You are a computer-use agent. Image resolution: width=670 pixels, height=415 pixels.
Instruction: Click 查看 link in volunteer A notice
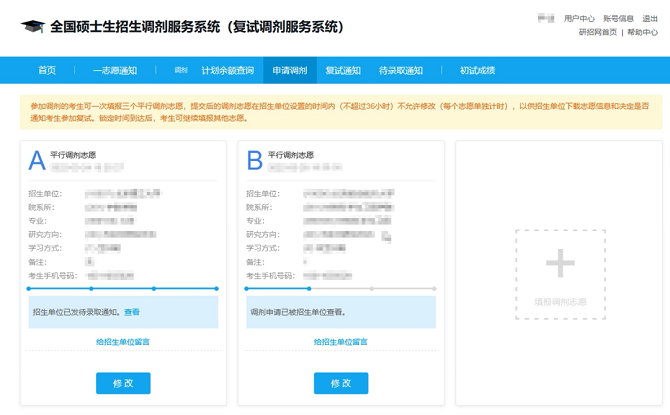pos(132,313)
